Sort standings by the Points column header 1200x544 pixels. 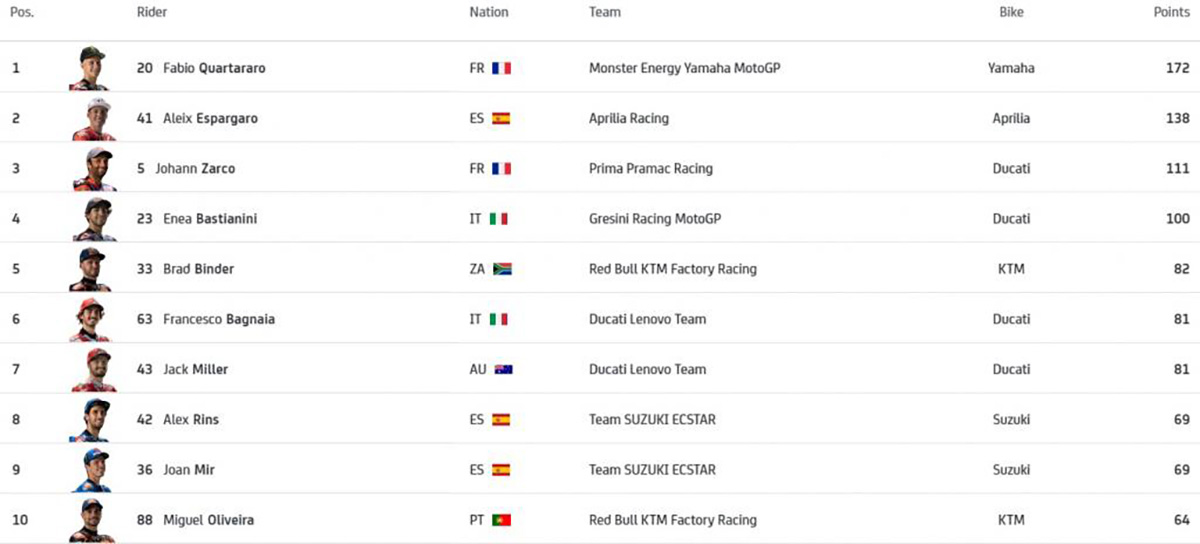pyautogui.click(x=1171, y=13)
